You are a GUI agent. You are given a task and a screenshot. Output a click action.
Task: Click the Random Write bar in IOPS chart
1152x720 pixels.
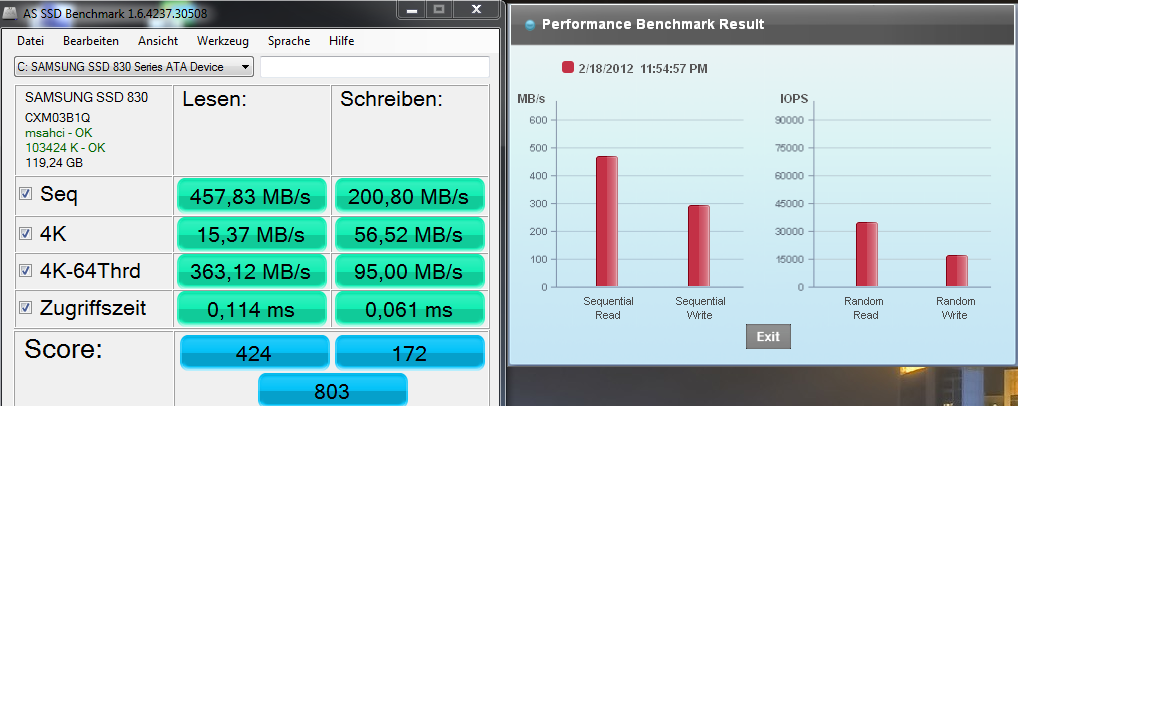(957, 271)
